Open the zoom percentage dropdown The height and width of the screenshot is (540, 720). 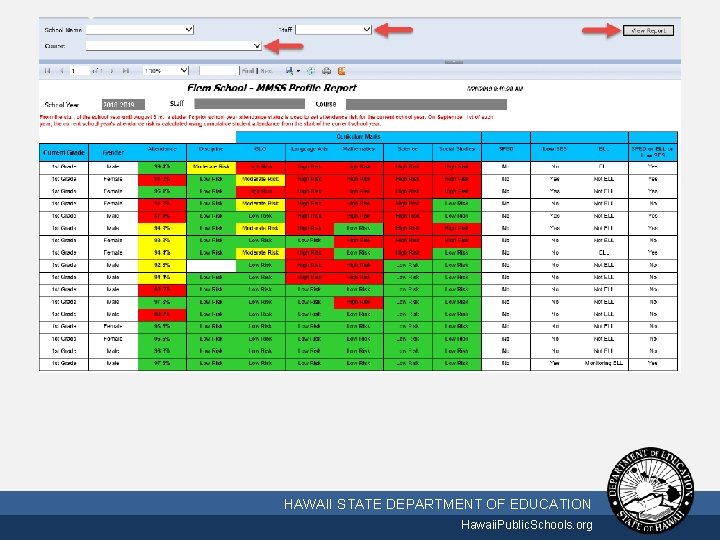pyautogui.click(x=165, y=71)
